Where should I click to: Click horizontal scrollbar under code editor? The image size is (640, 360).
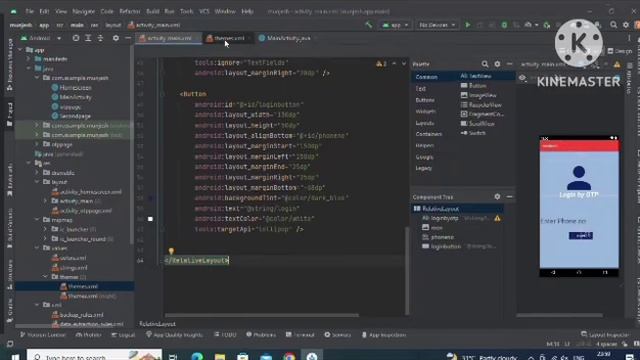click(x=262, y=315)
